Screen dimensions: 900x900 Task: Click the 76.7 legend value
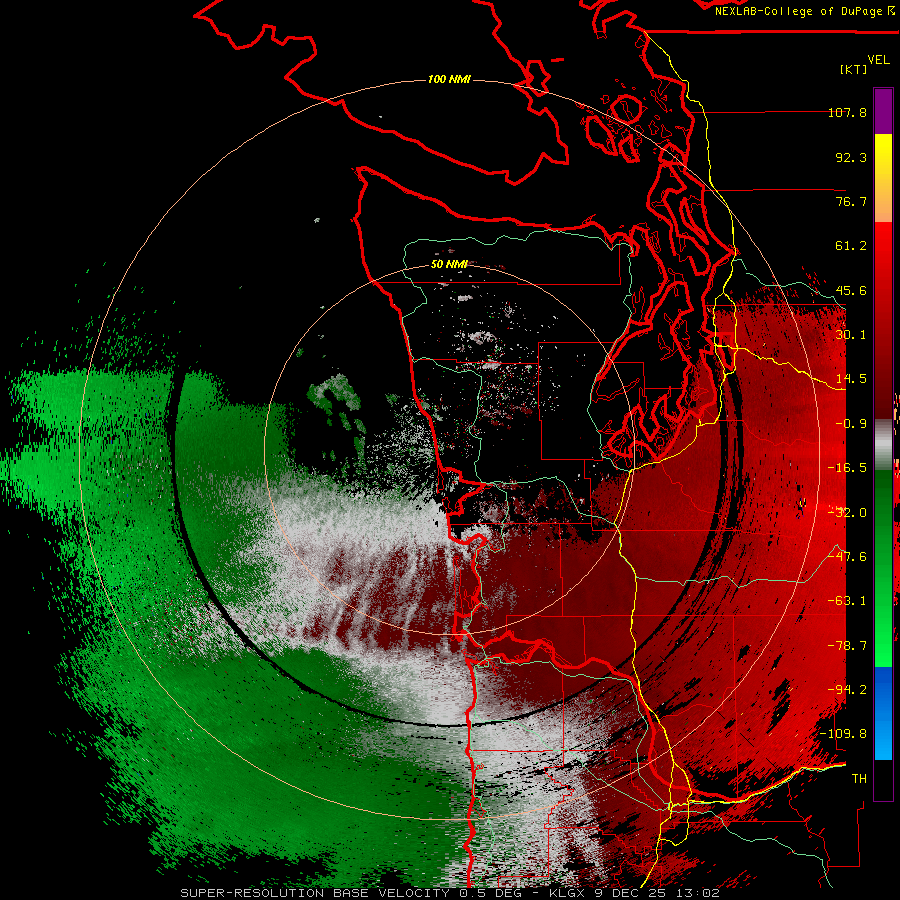[x=851, y=201]
